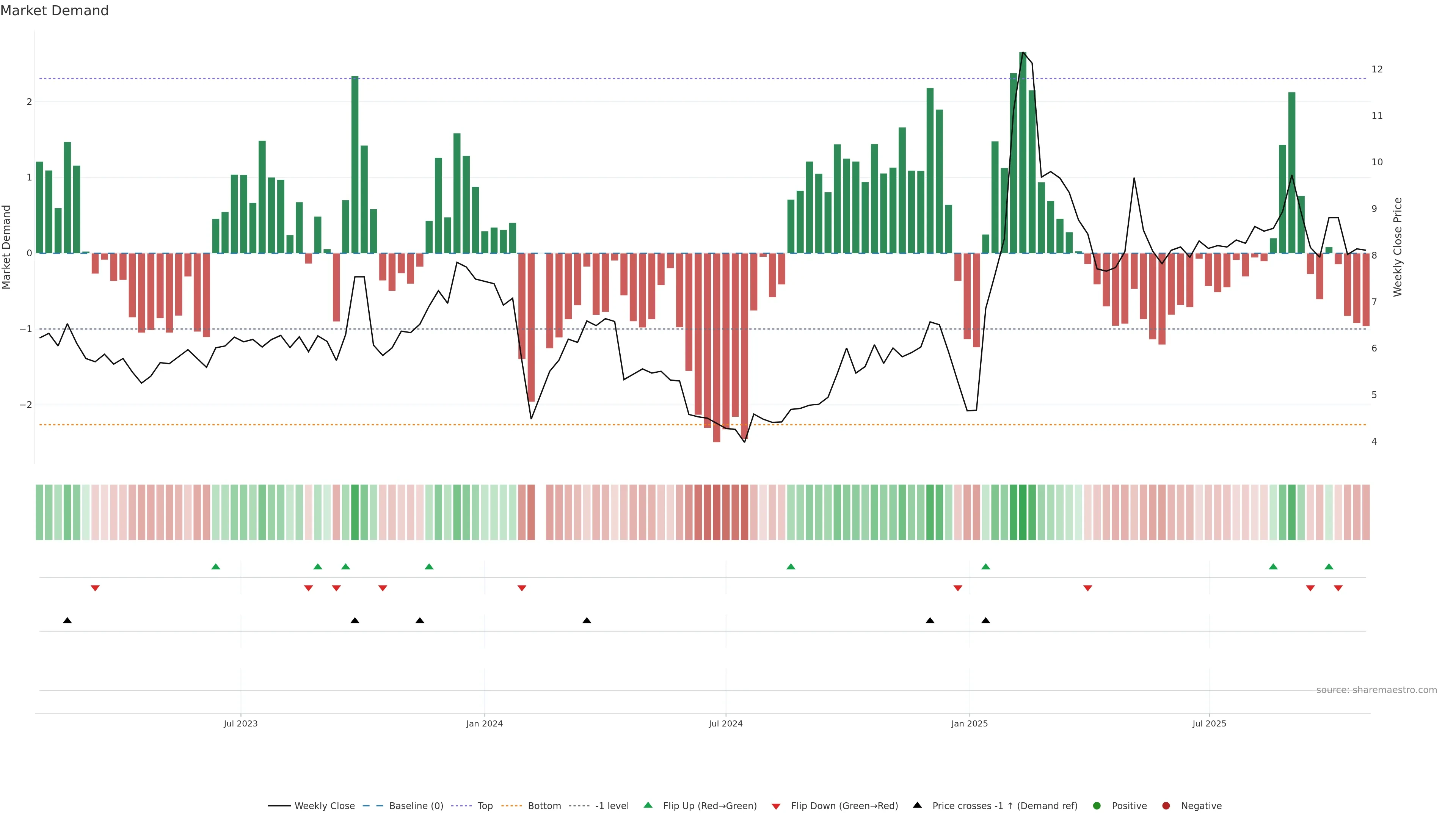Click the green Flip Up triangle legend icon
This screenshot has width=1456, height=819.
click(648, 805)
